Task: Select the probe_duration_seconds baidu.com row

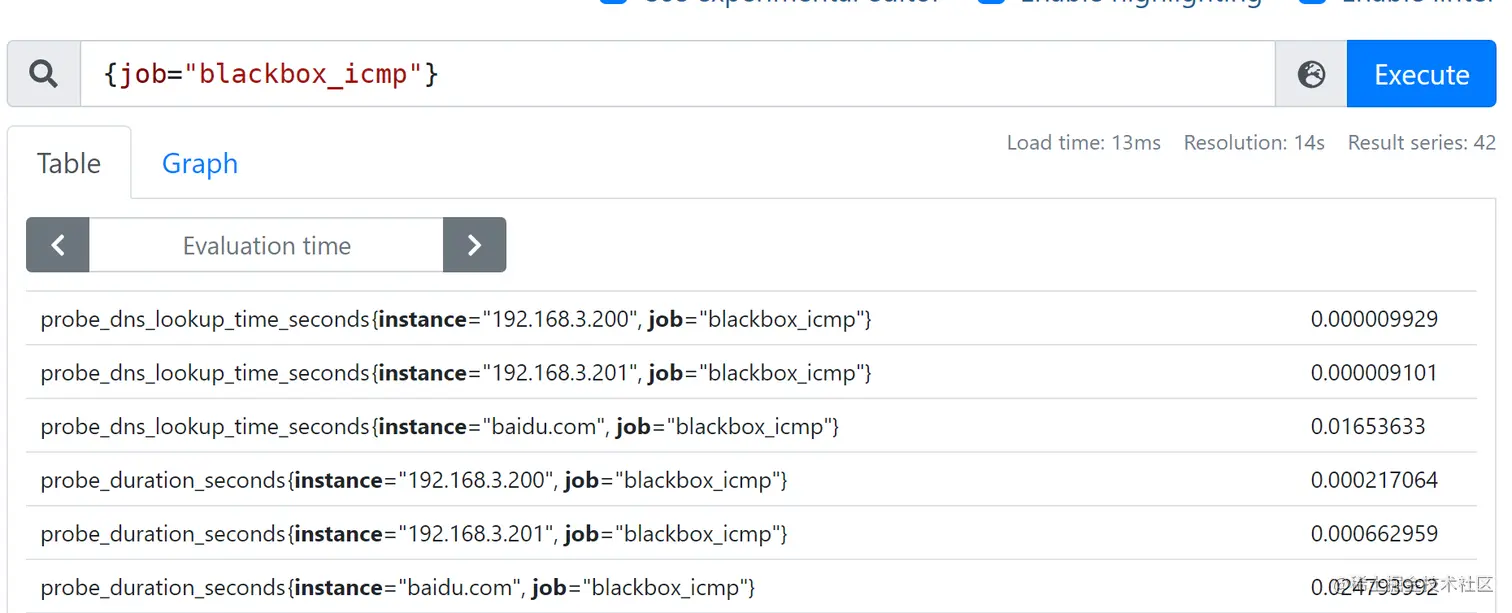Action: click(x=751, y=587)
